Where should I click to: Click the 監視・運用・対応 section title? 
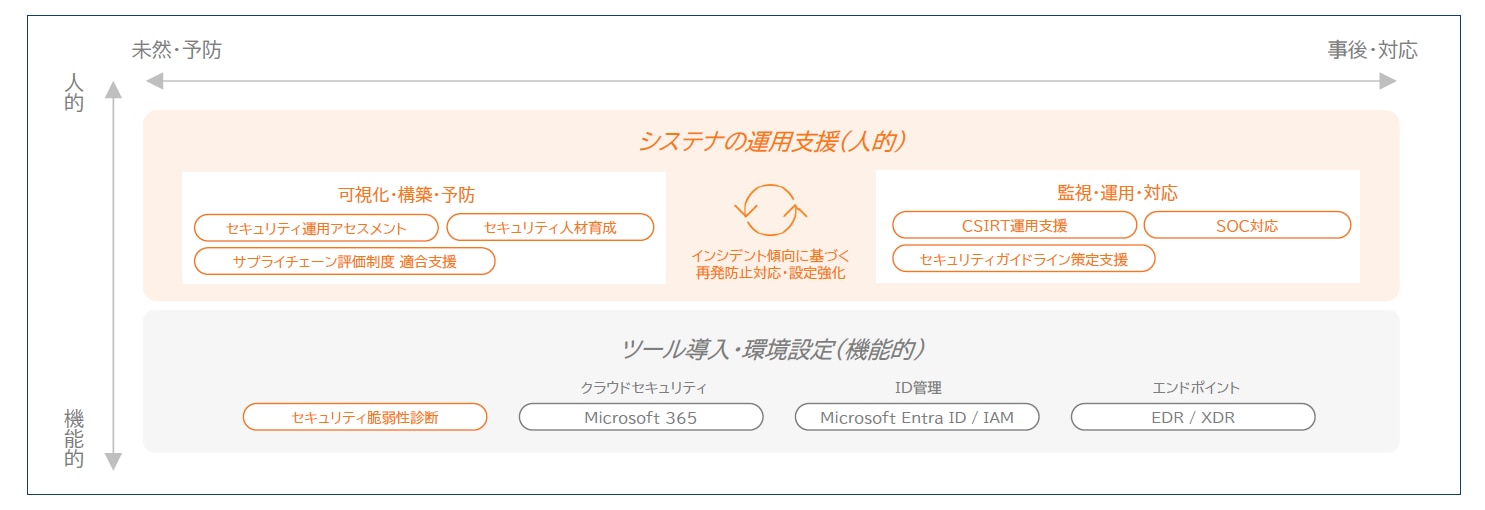(x=1117, y=193)
